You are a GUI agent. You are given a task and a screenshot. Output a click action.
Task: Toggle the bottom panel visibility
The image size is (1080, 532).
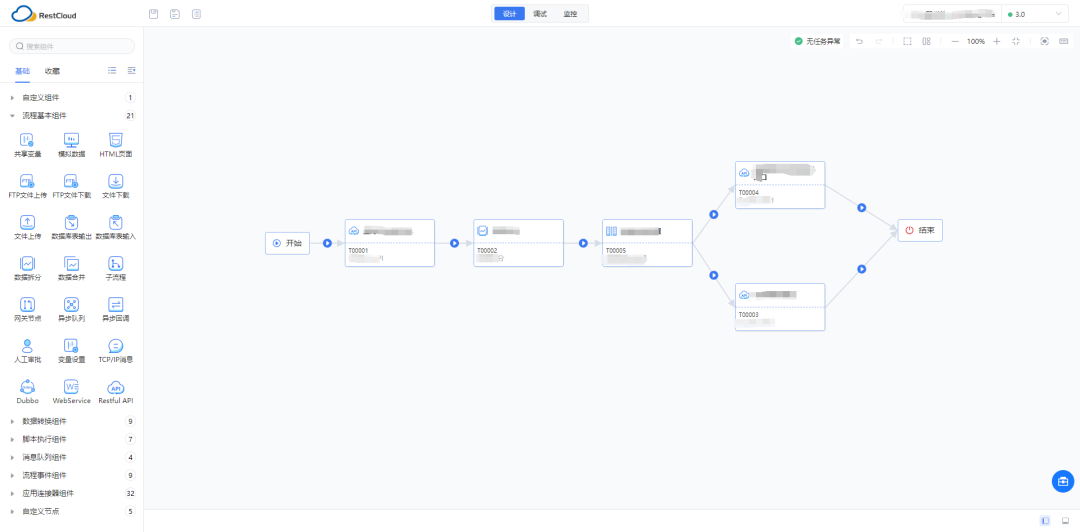click(1065, 521)
